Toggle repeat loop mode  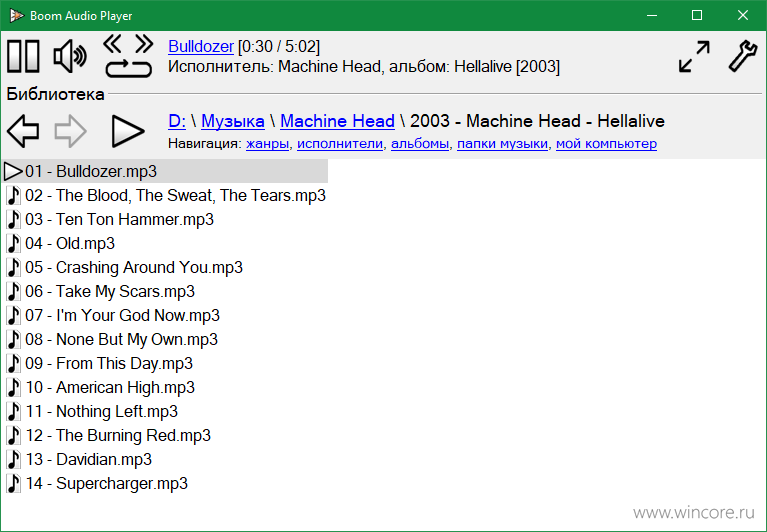(x=129, y=68)
